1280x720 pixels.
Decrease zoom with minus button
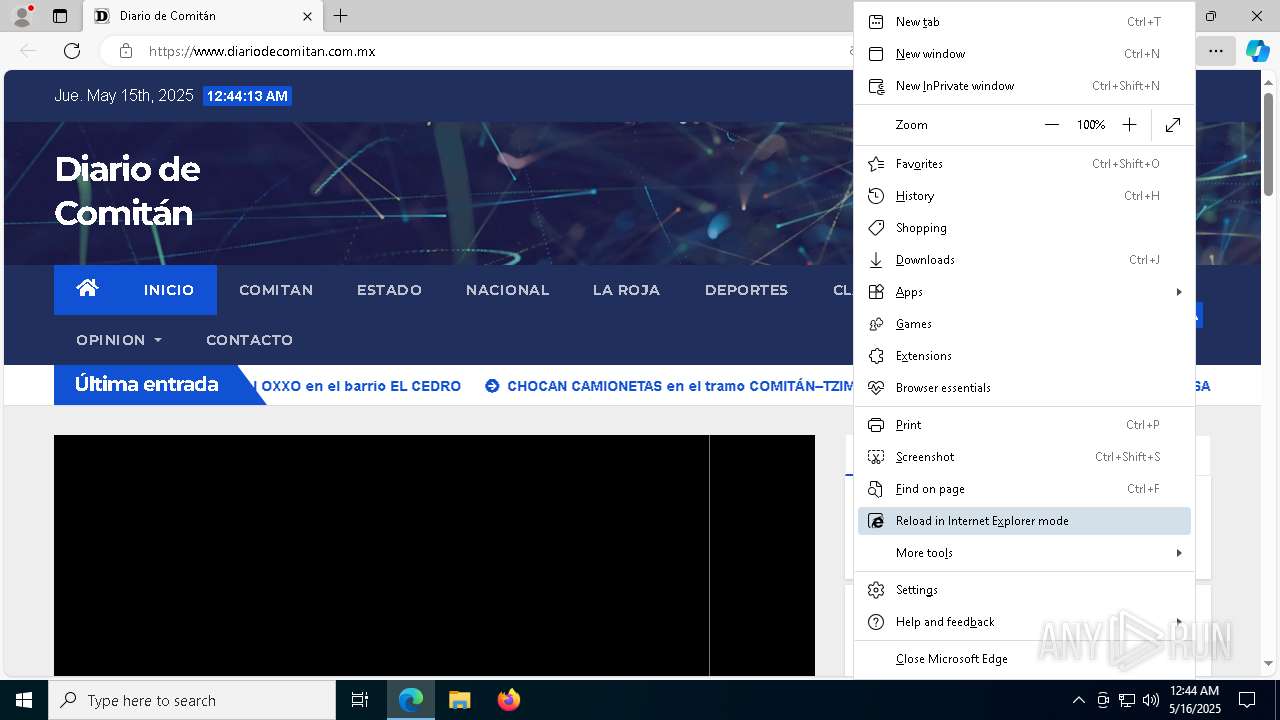click(x=1051, y=125)
